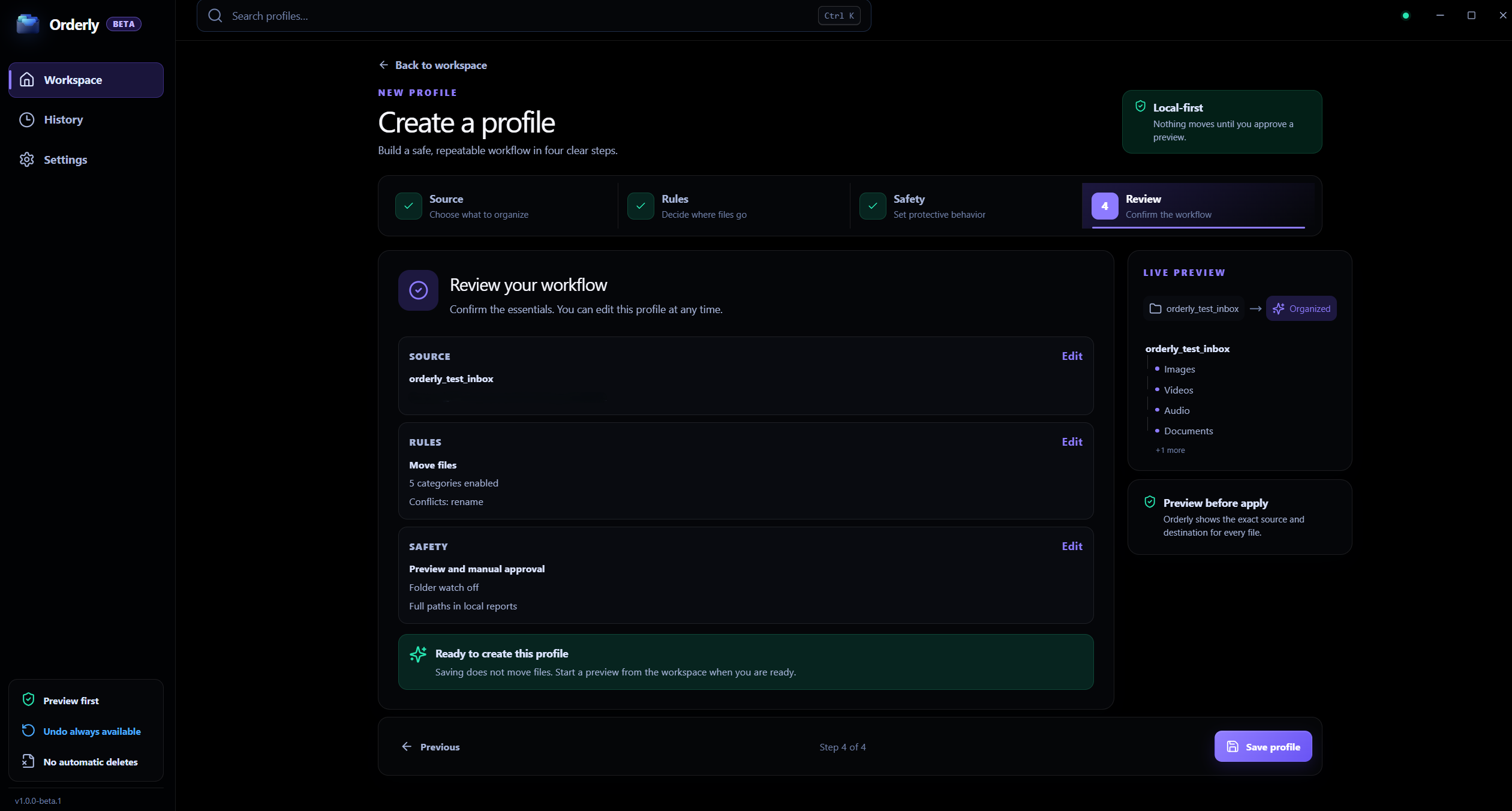Image resolution: width=1512 pixels, height=811 pixels.
Task: Go to the Safety step tab
Action: point(966,206)
